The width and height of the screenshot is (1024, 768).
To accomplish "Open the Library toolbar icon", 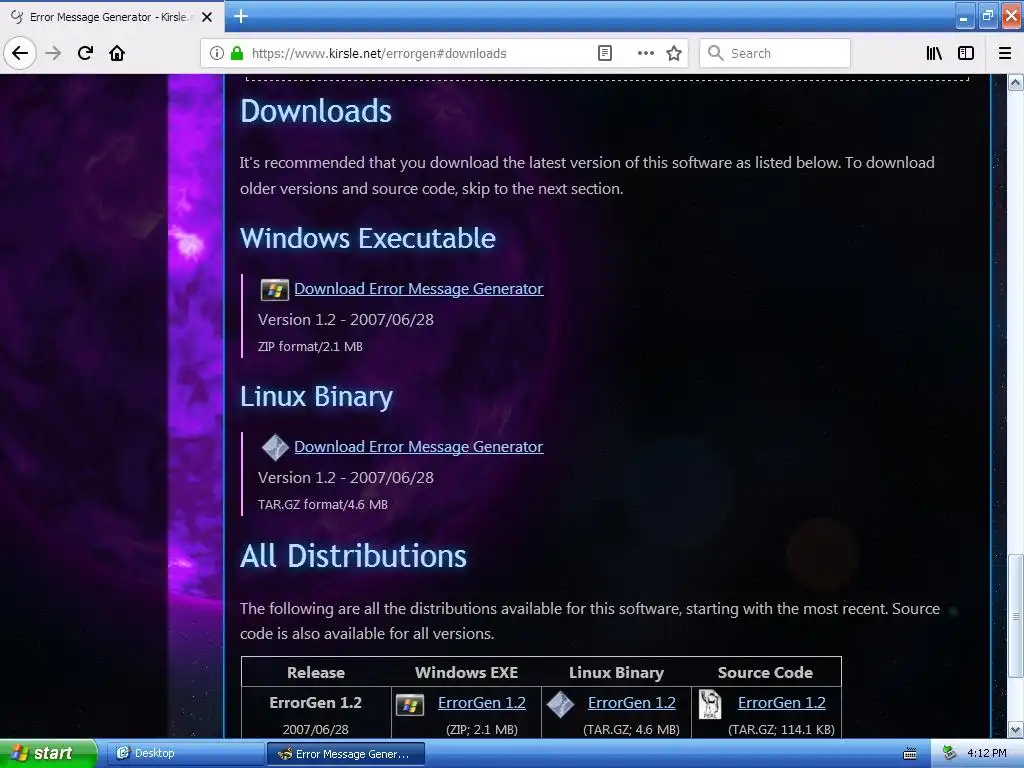I will (x=934, y=53).
